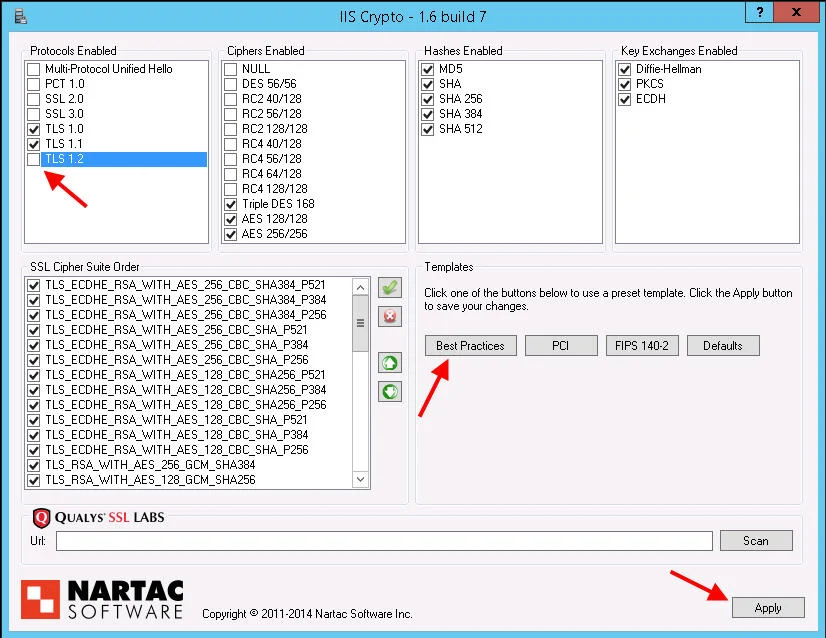This screenshot has height=638, width=826.
Task: Select TLS_ECDHE_RSA_WITH_AES_128_CBC_SHA_P256 row text
Action: click(176, 450)
